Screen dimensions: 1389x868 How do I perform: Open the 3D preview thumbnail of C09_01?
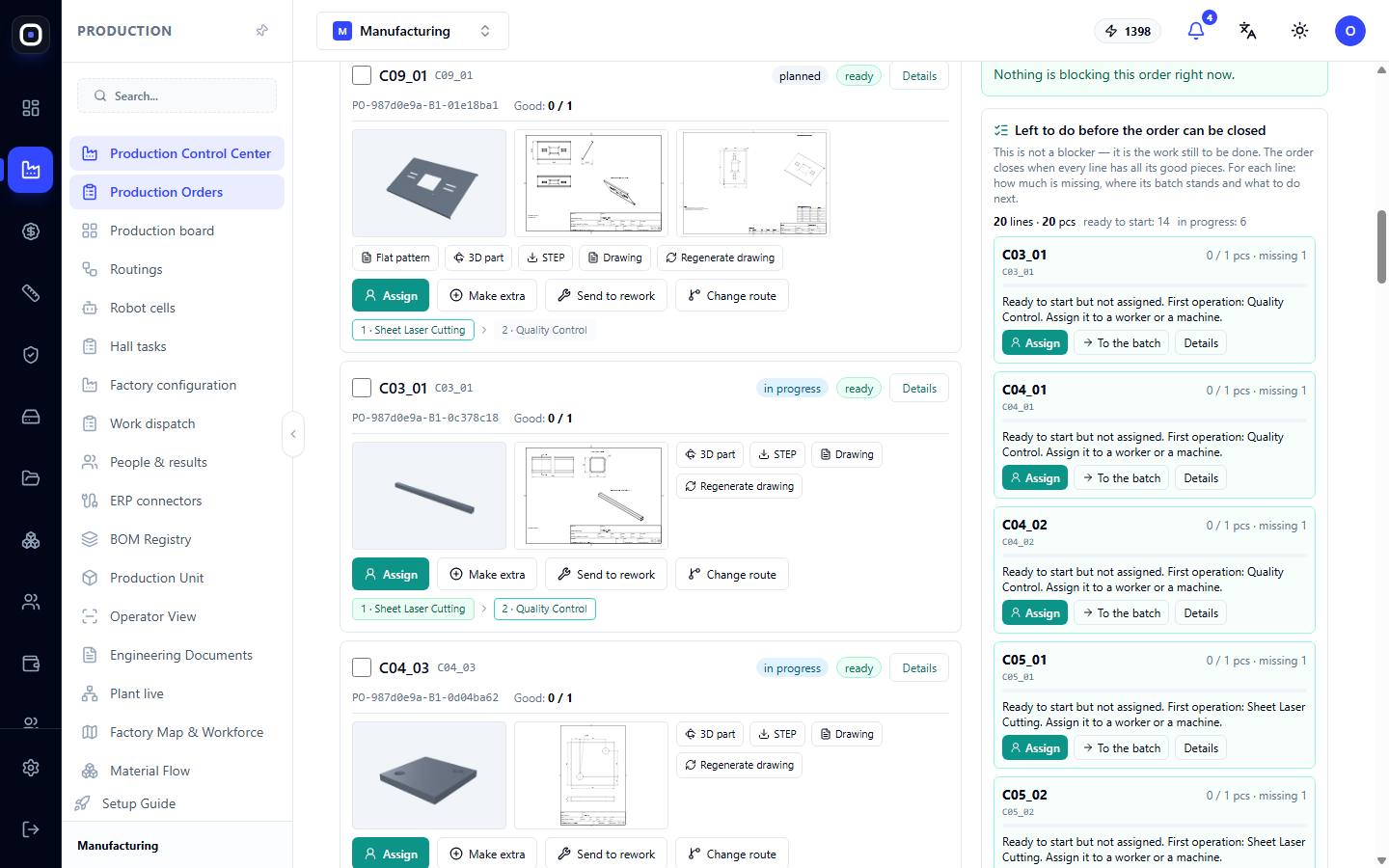429,183
